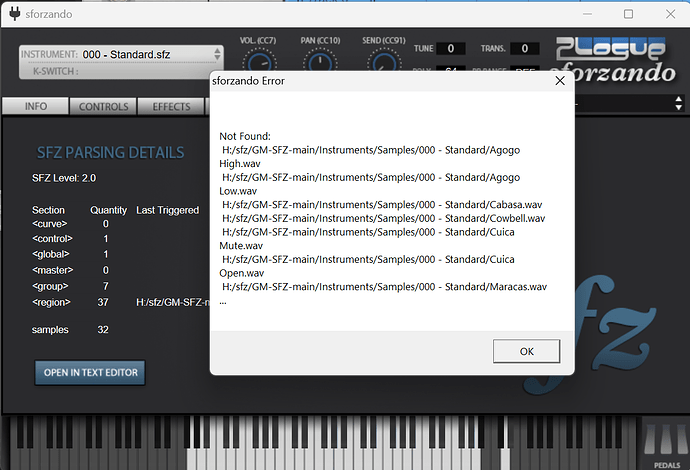Click the Cowbell.wav path in error list
690x470 pixels.
pyautogui.click(x=383, y=218)
